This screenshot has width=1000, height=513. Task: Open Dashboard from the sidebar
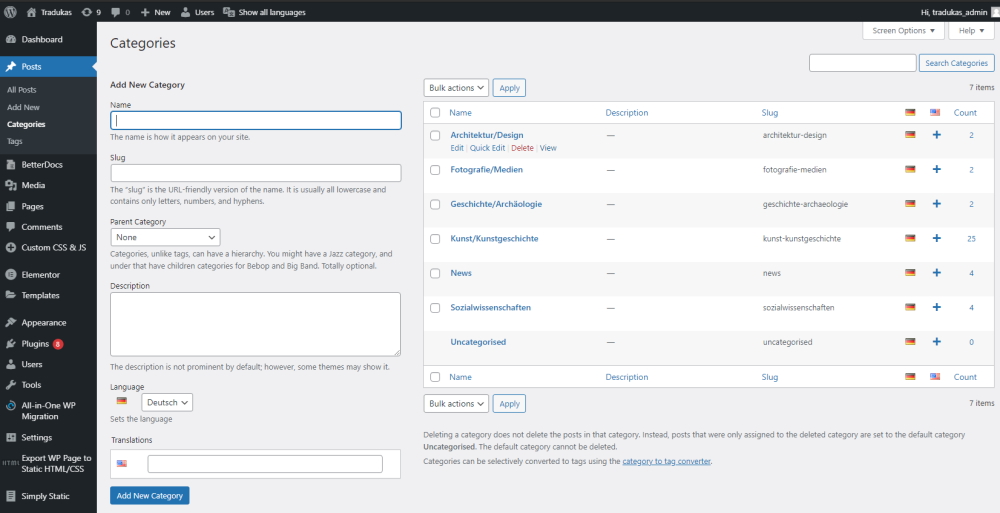point(48,39)
